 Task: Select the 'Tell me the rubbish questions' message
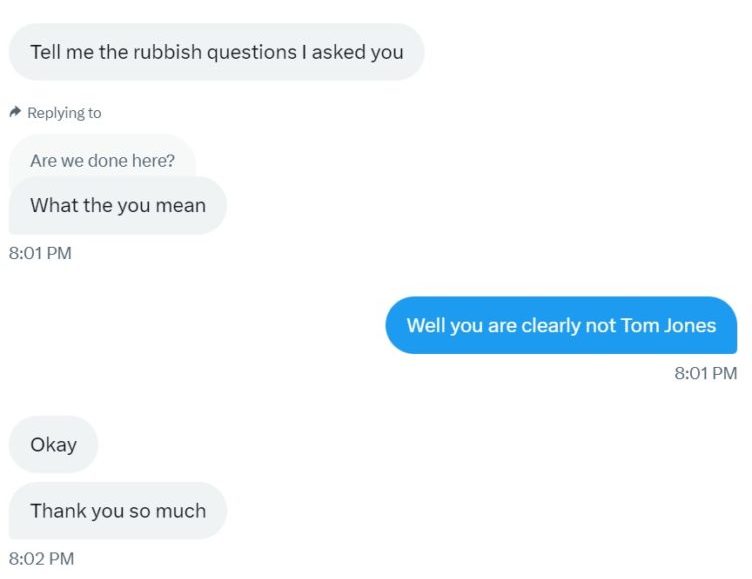(x=216, y=52)
